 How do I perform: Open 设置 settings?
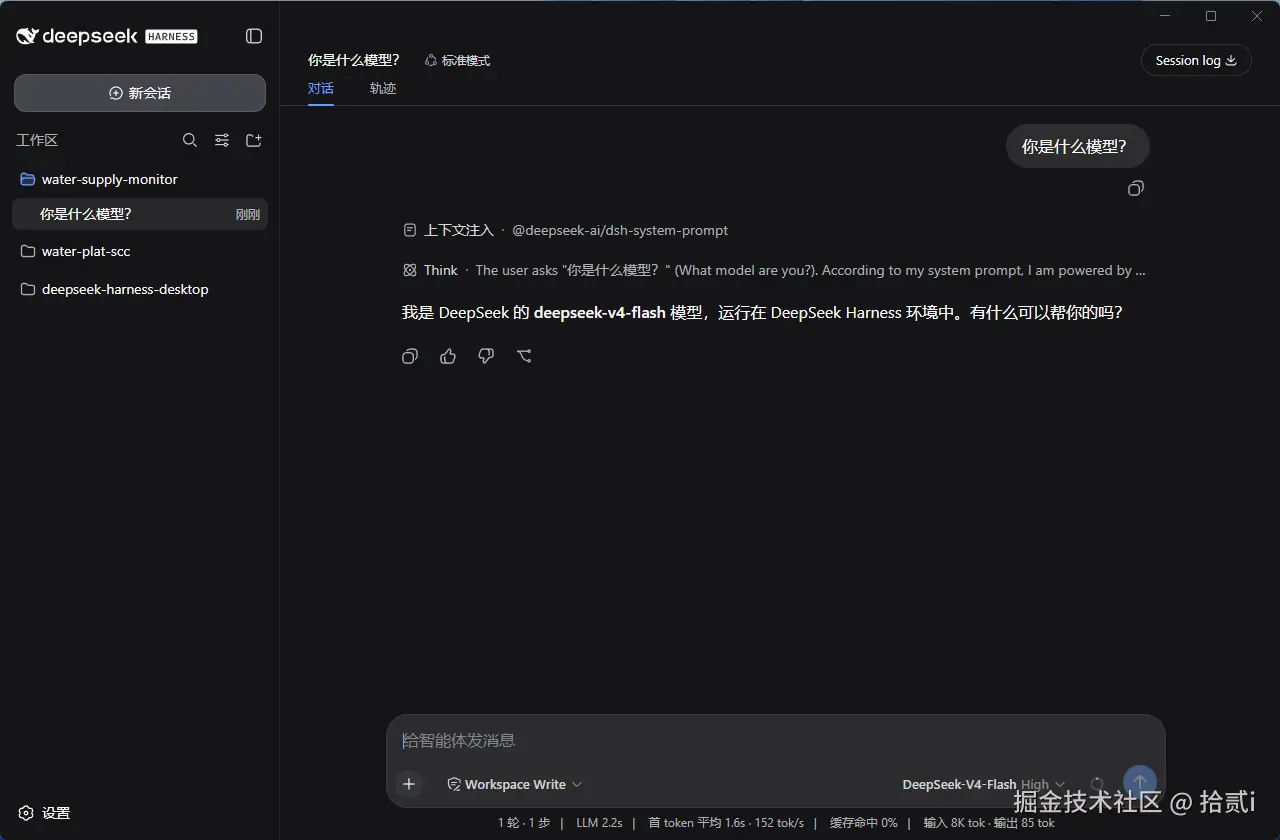(x=45, y=813)
